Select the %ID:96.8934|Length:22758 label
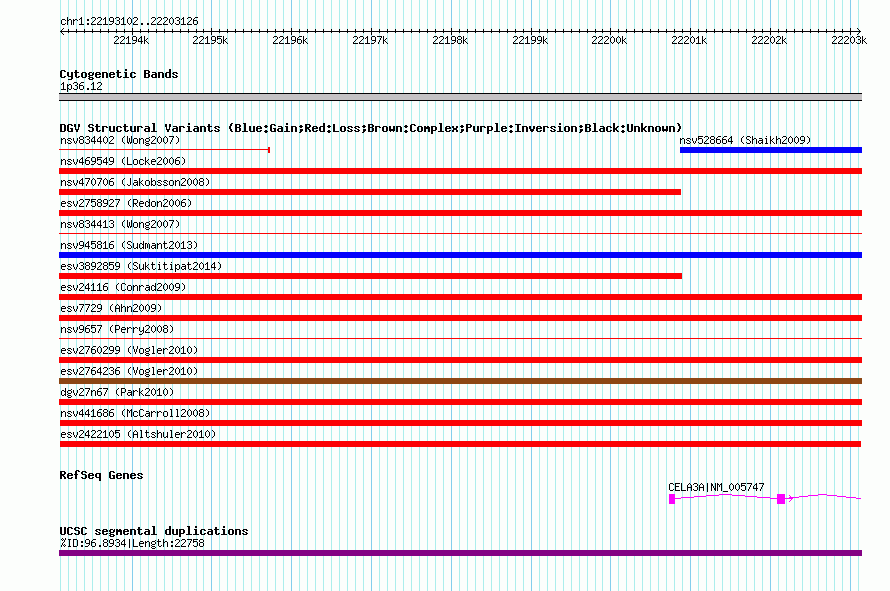Viewport: 890px width, 591px height. pyautogui.click(x=132, y=543)
